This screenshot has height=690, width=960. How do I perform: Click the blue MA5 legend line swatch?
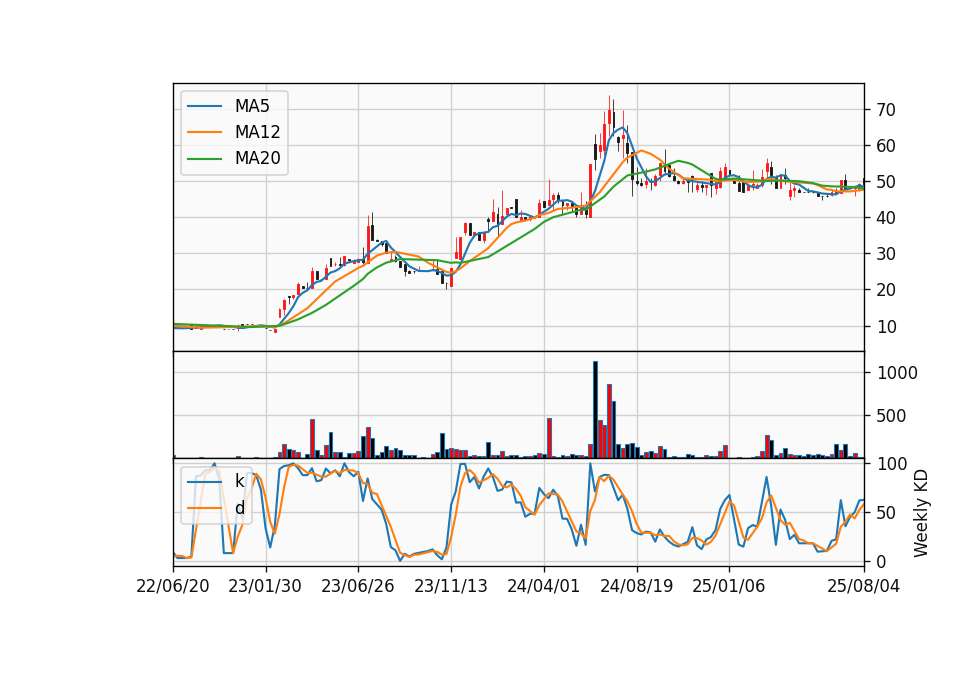click(204, 106)
